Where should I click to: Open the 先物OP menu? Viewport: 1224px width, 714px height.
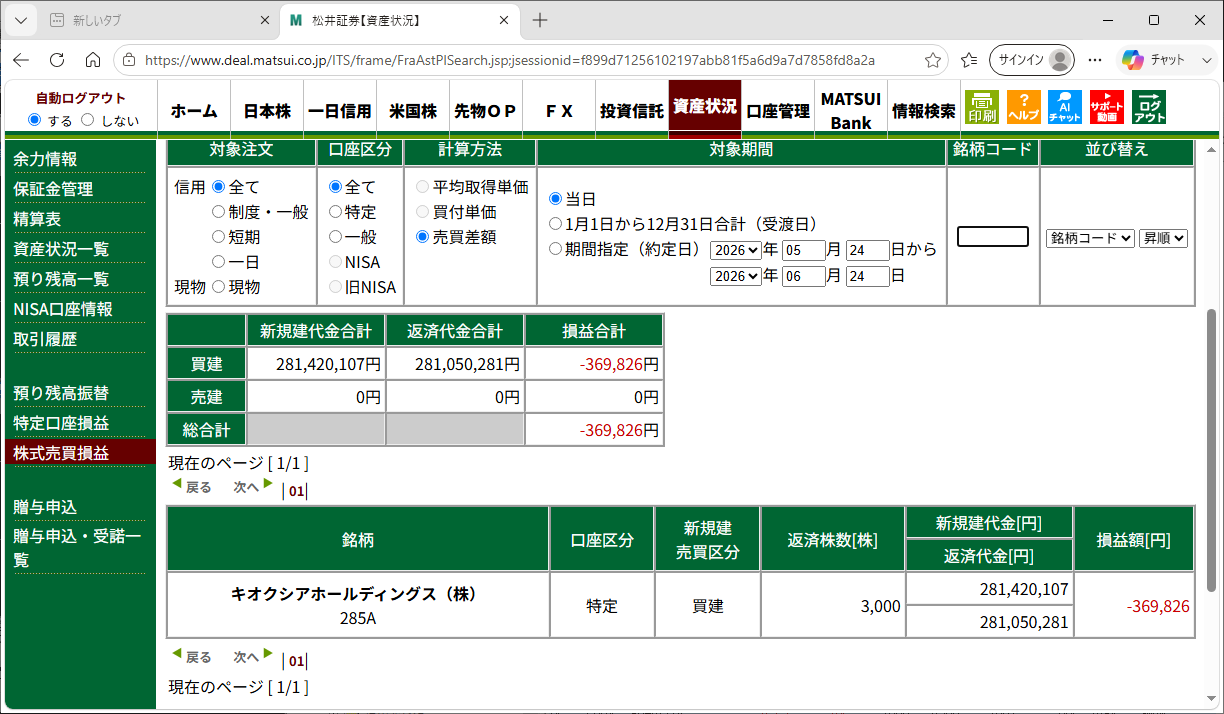click(x=486, y=111)
